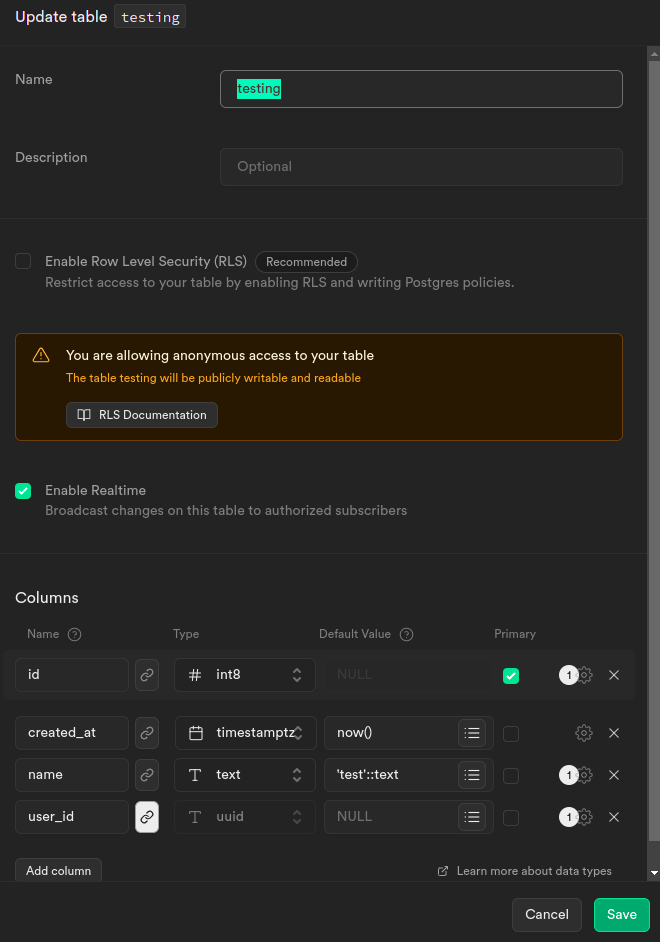Open settings gear for name column
Screen dimensions: 660x942
coord(585,775)
